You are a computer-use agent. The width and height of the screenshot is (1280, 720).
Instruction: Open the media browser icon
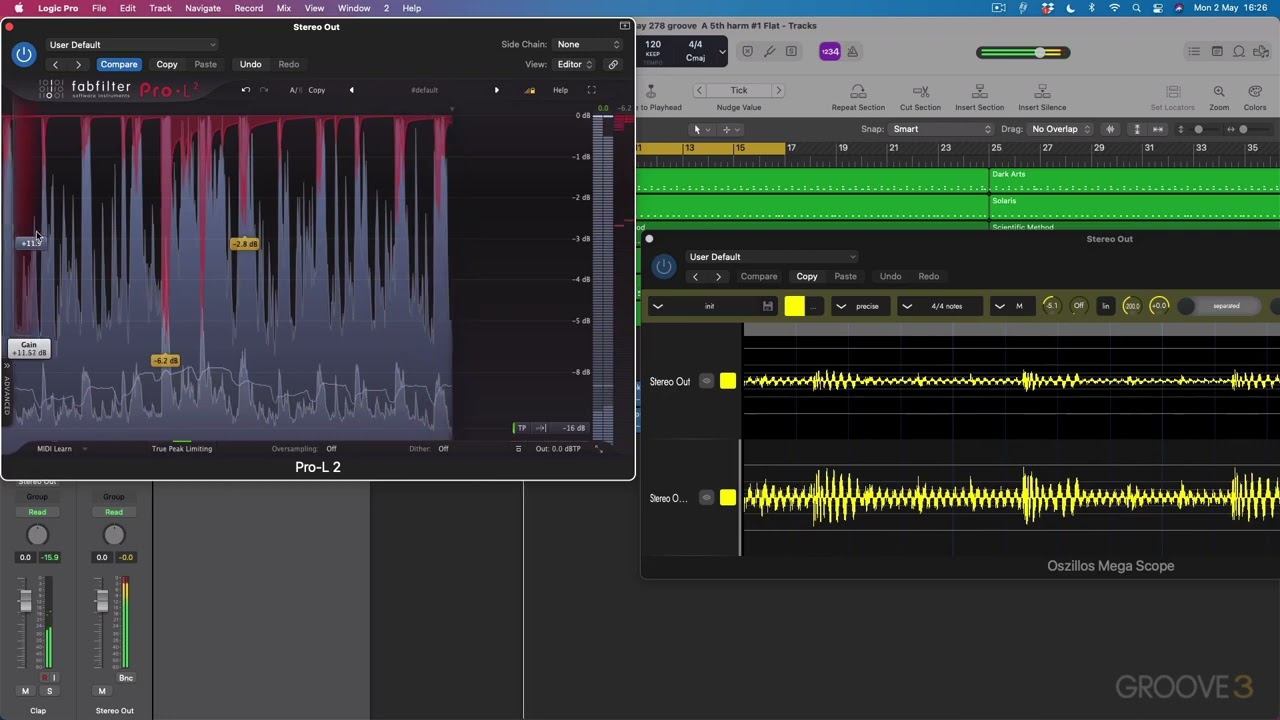1261,52
